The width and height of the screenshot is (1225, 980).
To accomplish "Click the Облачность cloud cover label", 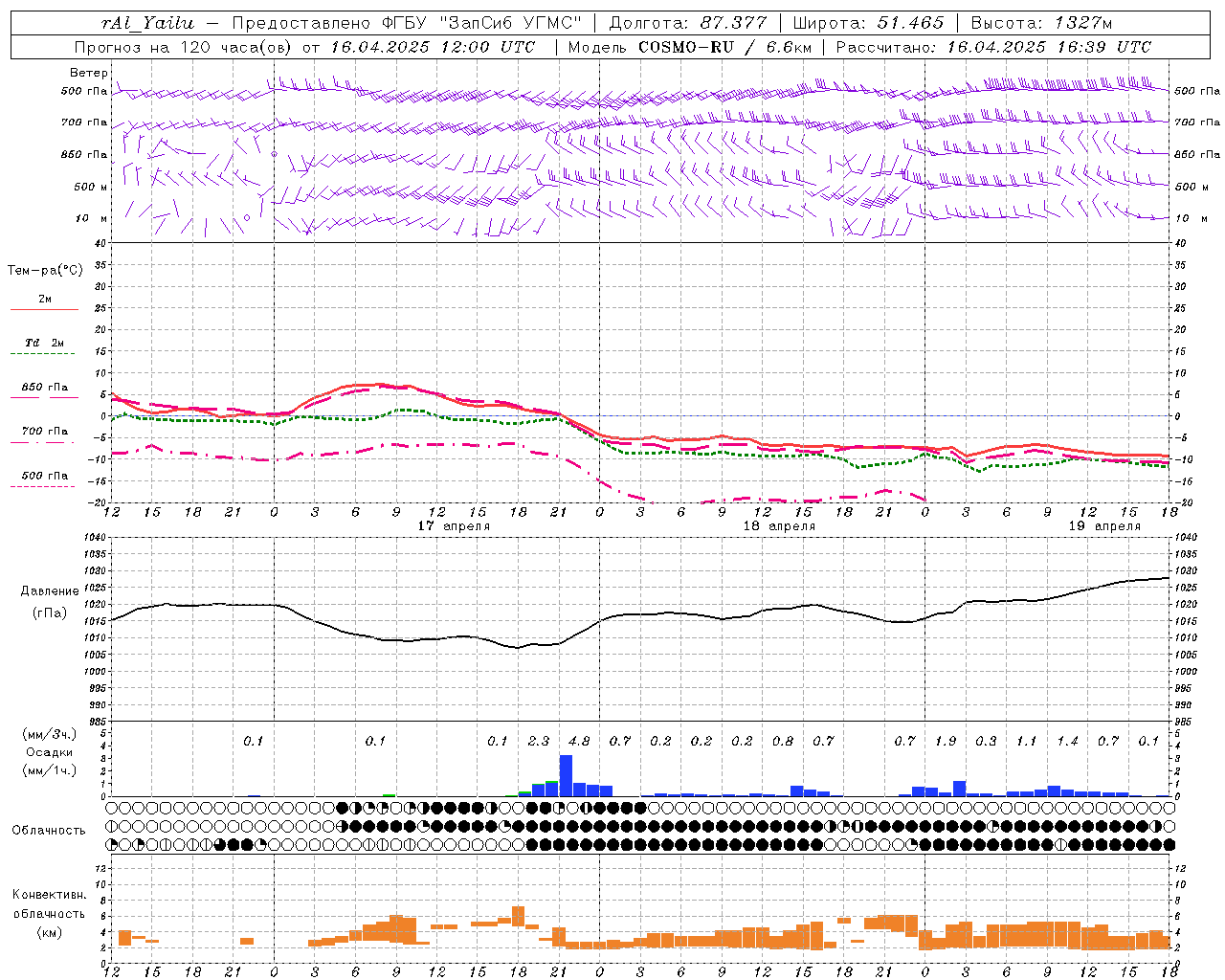I will [x=49, y=831].
